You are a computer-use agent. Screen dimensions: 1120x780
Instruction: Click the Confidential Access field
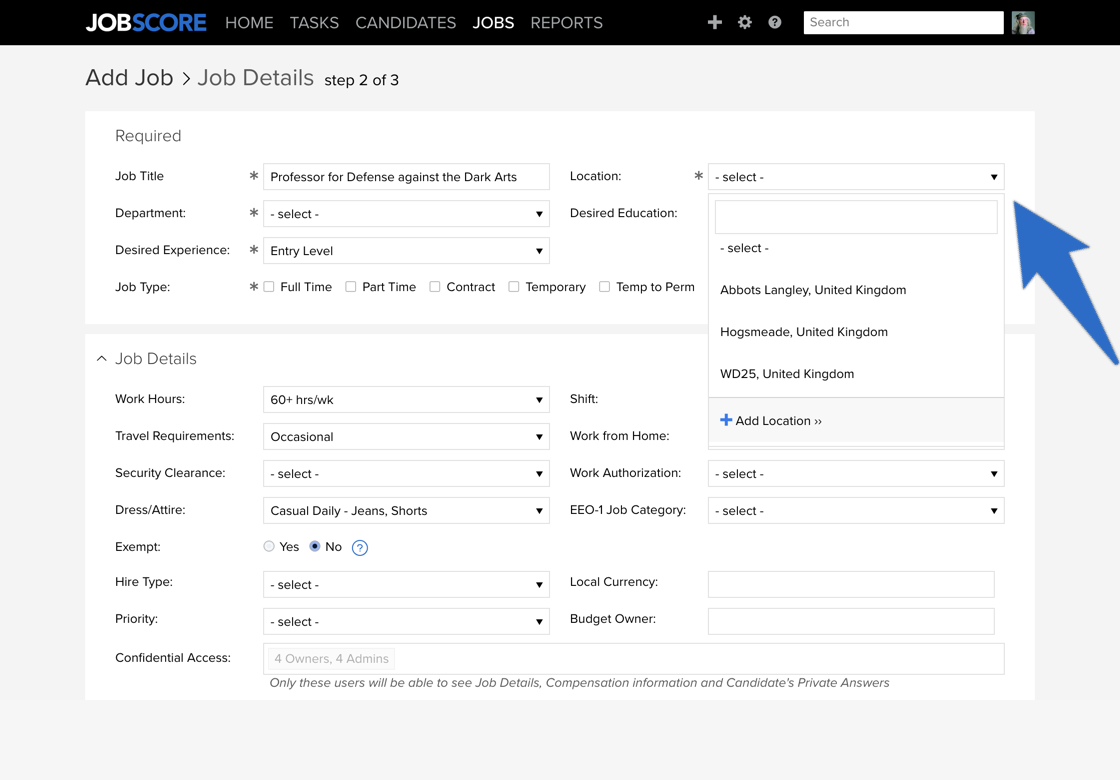[x=634, y=659]
